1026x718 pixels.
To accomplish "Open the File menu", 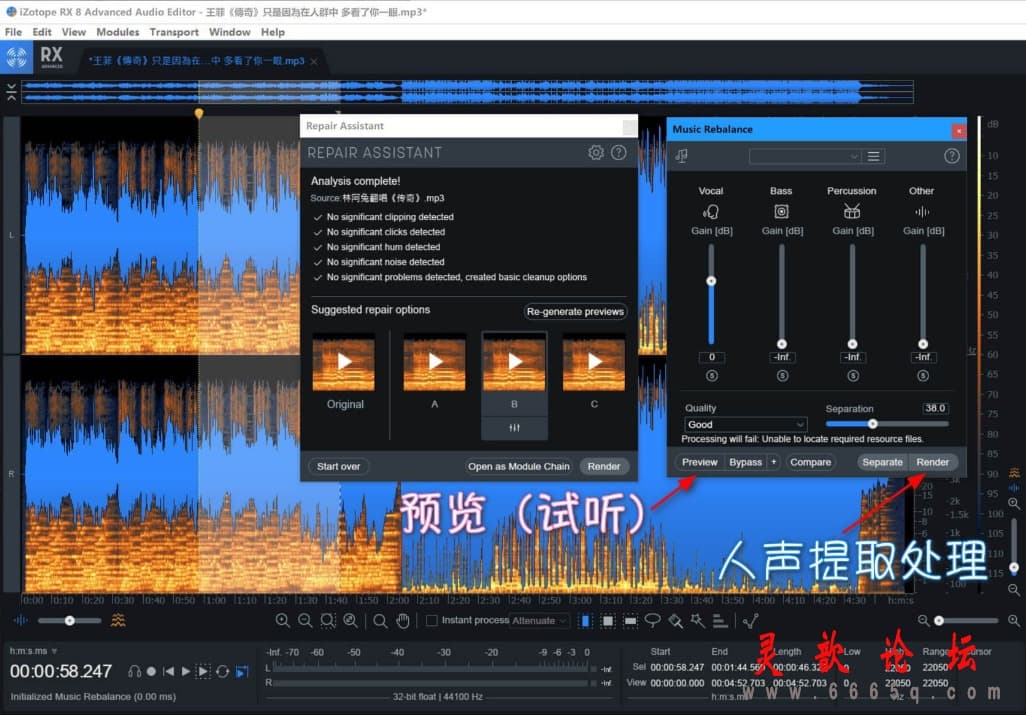I will (x=13, y=32).
